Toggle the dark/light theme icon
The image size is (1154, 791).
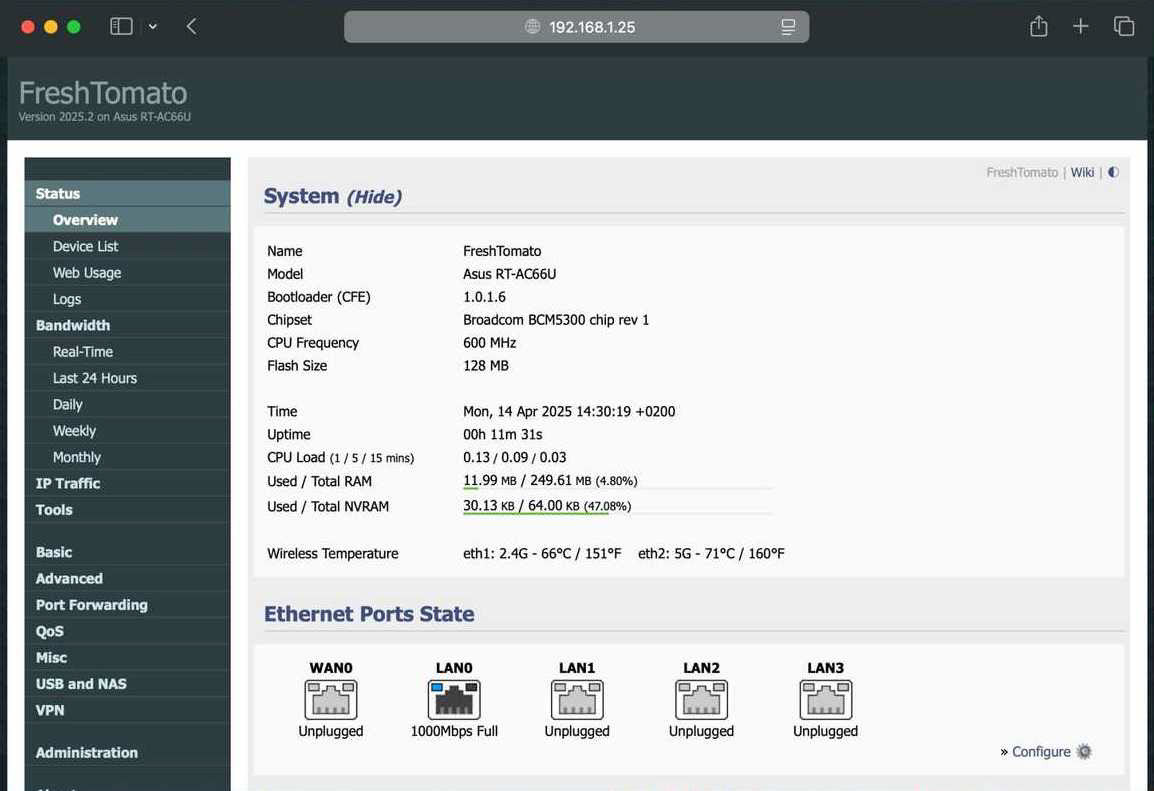[1113, 172]
